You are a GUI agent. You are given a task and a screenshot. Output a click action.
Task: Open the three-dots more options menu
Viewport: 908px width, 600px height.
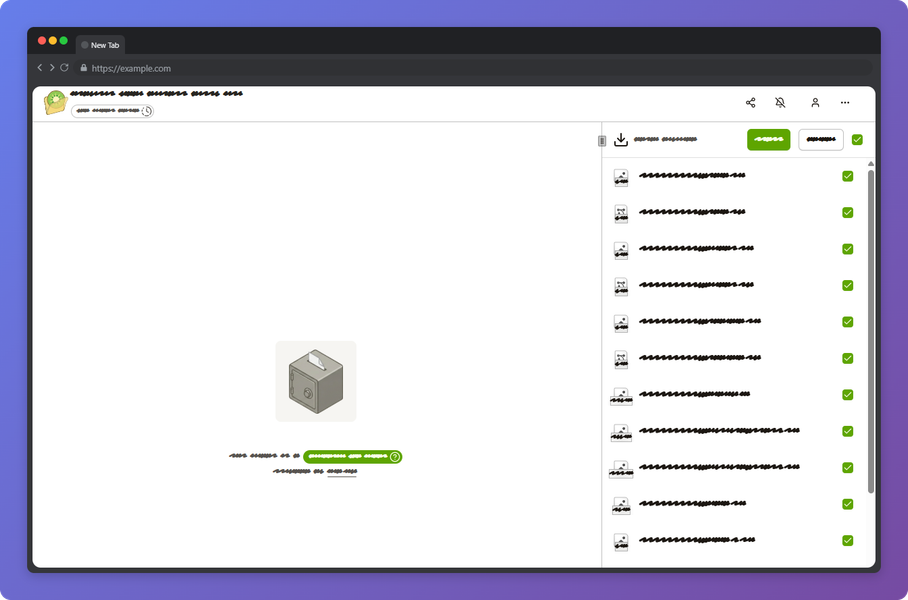845,103
